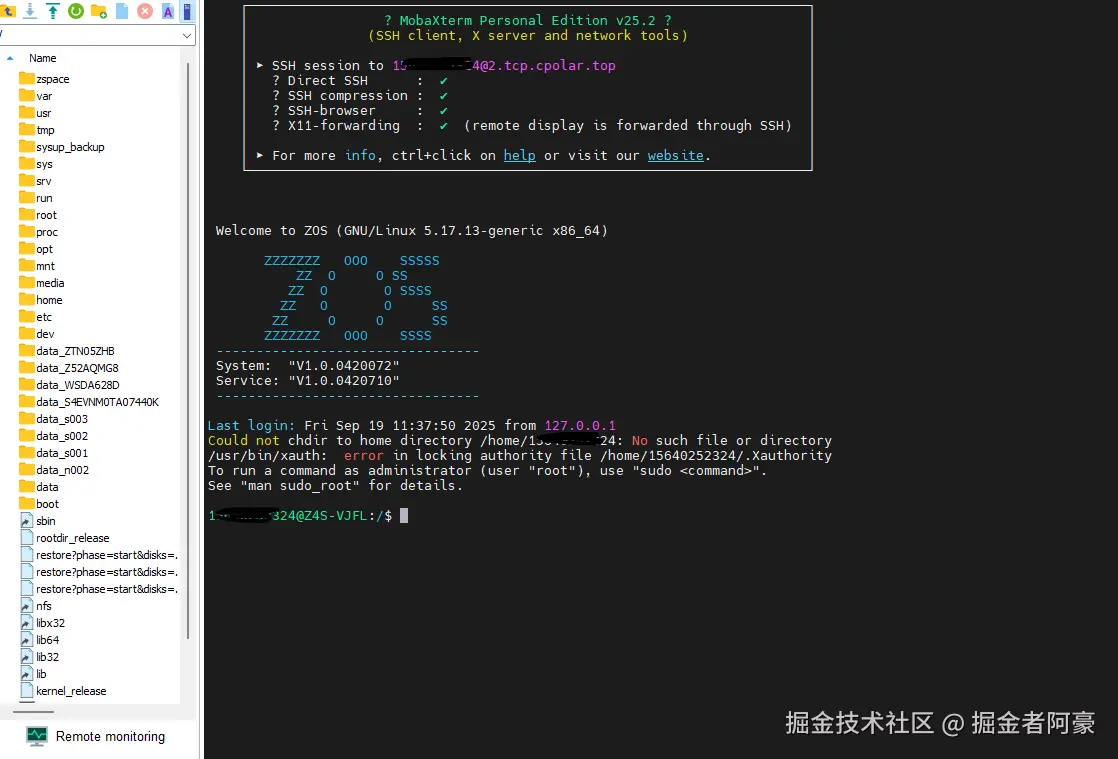Create new folder with plus icon
The height and width of the screenshot is (759, 1118).
(99, 11)
